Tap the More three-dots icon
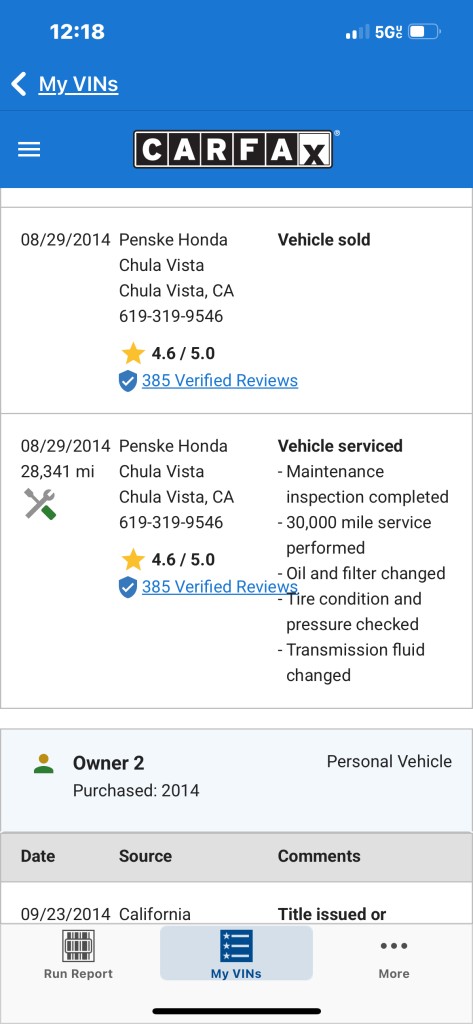This screenshot has height=1024, width=473. pos(394,946)
